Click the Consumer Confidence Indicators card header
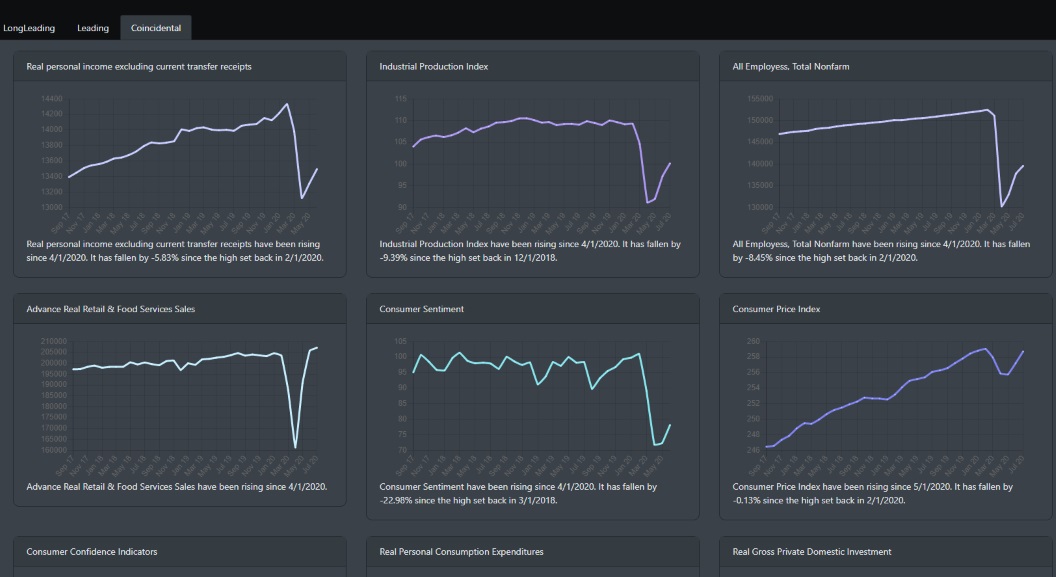Screen dimensions: 1056x577 92,551
